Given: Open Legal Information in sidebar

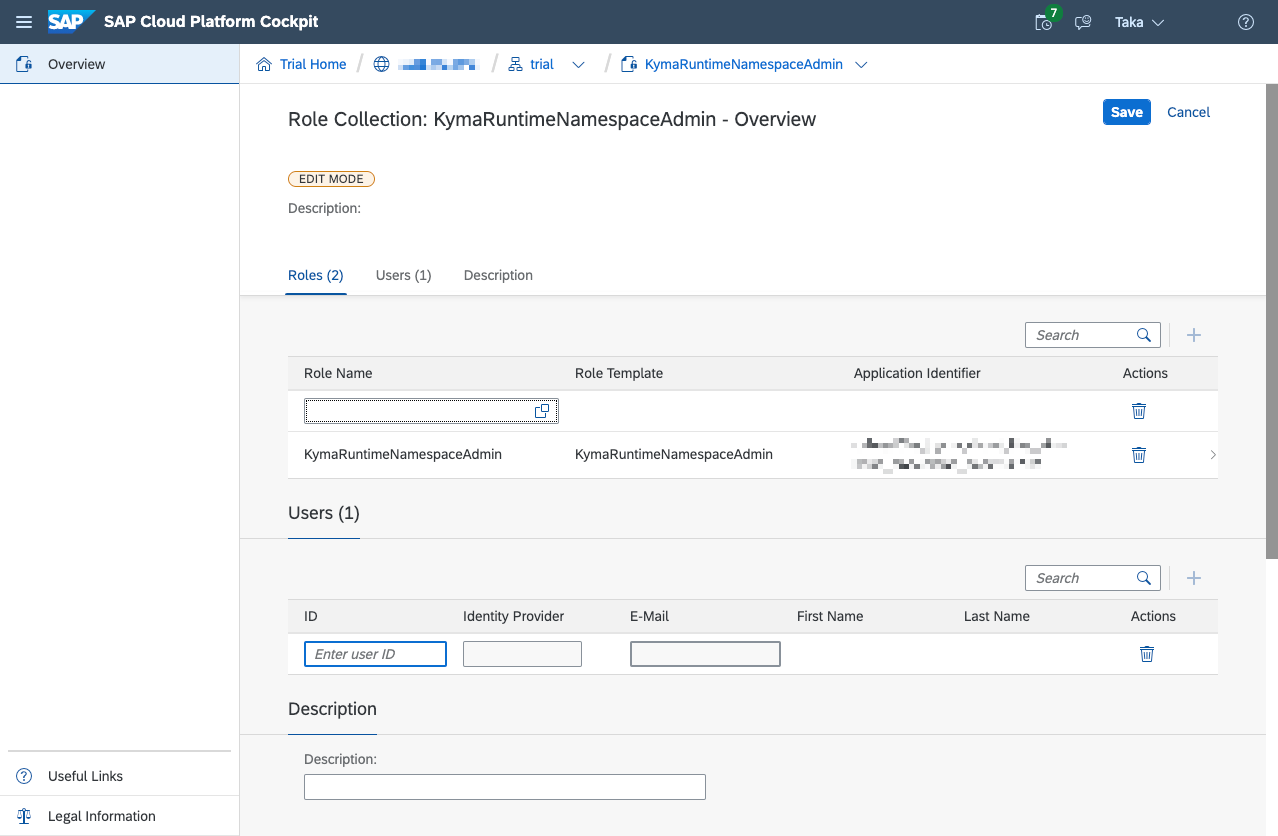Looking at the screenshot, I should pyautogui.click(x=119, y=816).
